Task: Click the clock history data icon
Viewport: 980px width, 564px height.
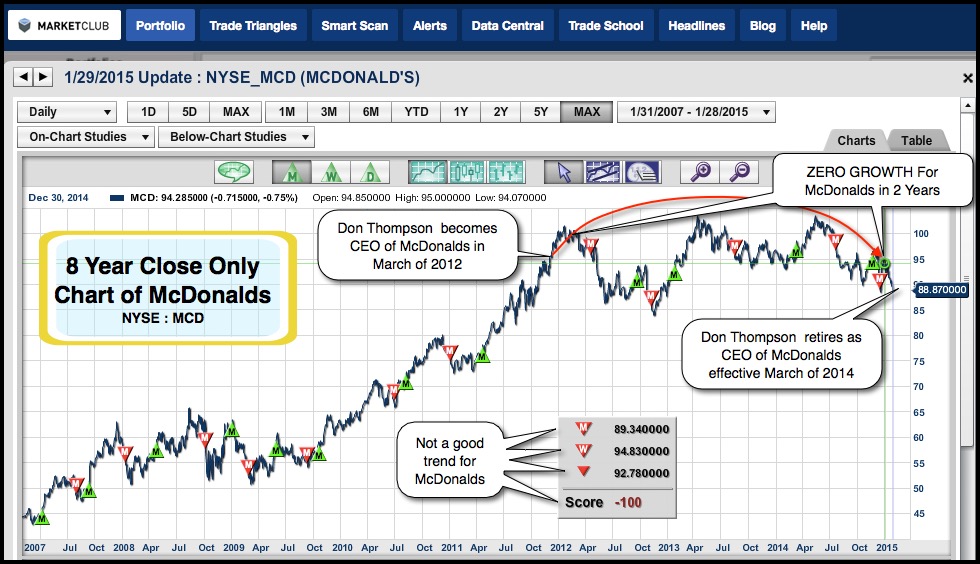Action: 642,172
